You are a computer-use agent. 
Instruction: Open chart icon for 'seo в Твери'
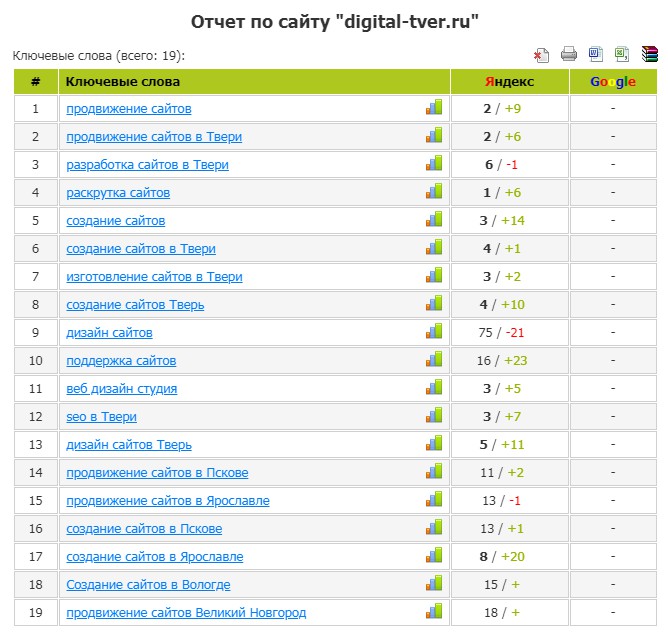434,415
